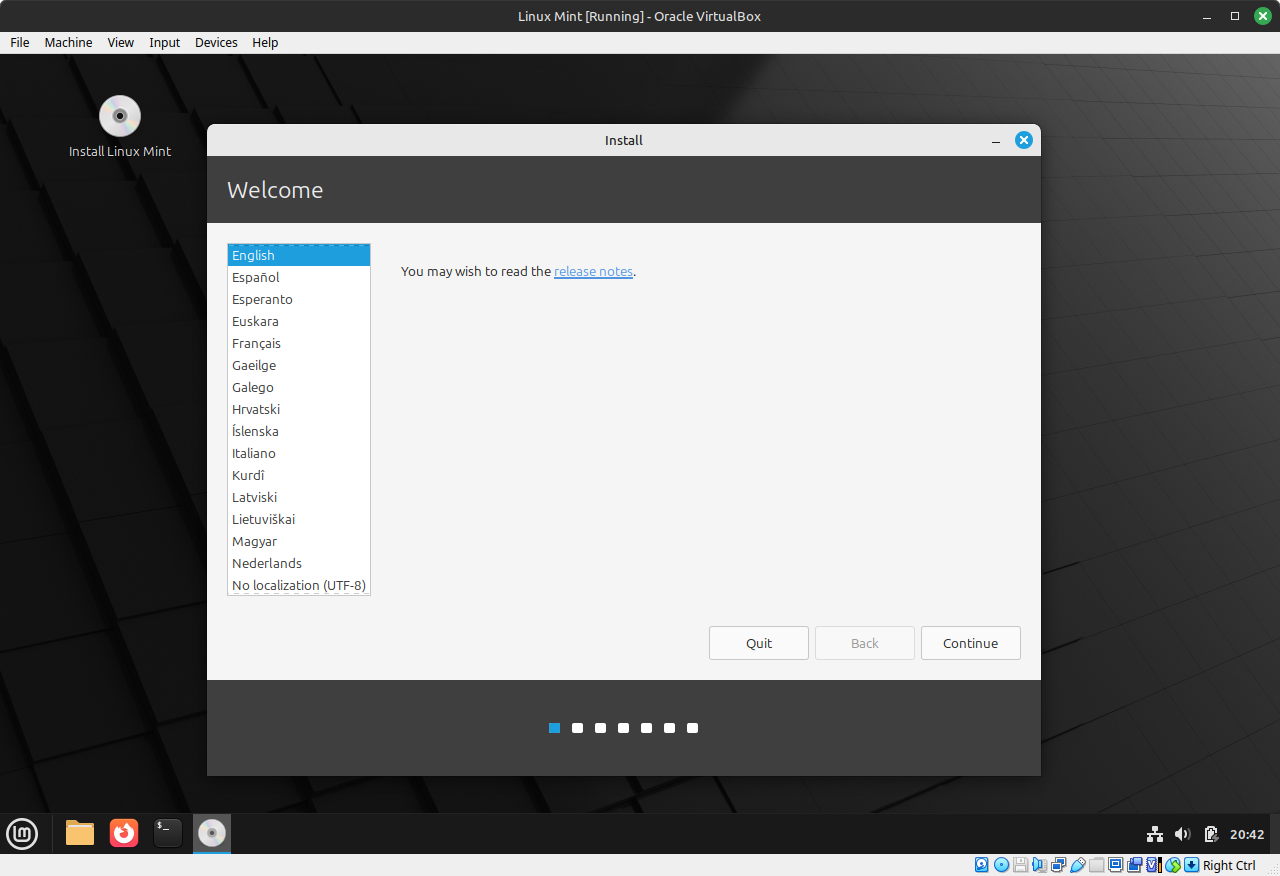Open the guest network connection tray icon
The height and width of the screenshot is (876, 1280).
[1155, 834]
